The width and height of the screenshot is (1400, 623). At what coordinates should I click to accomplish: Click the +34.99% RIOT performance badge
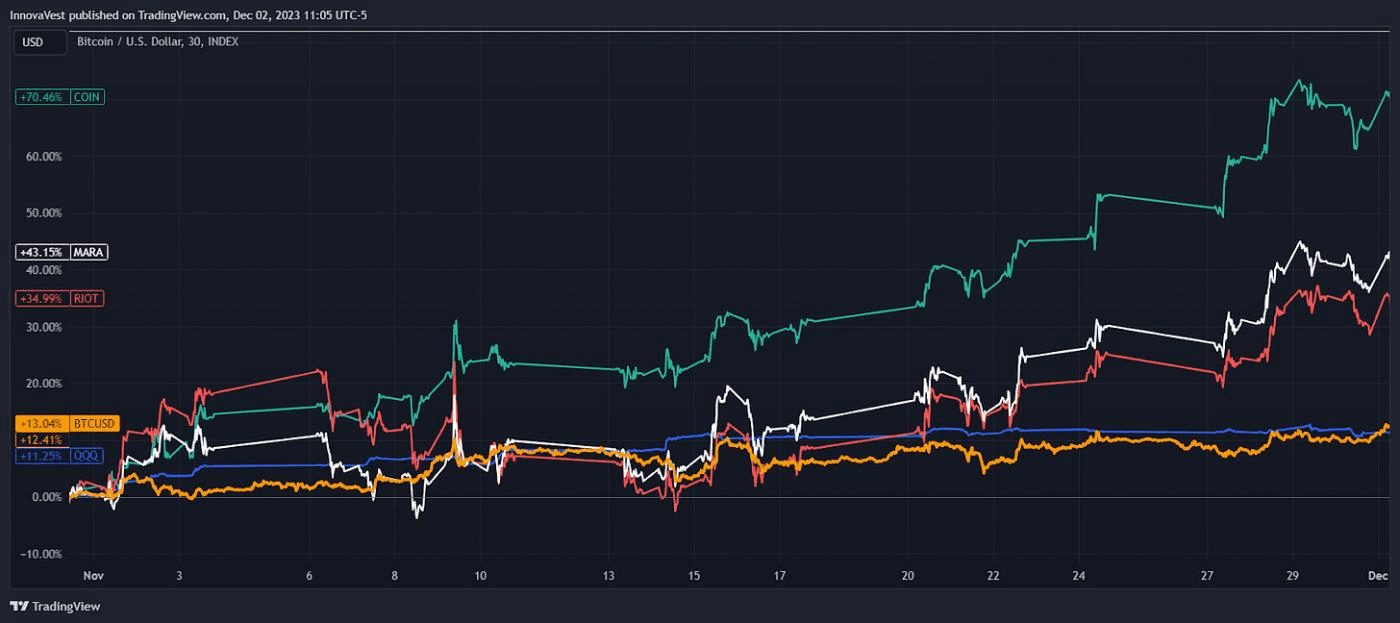(40, 298)
